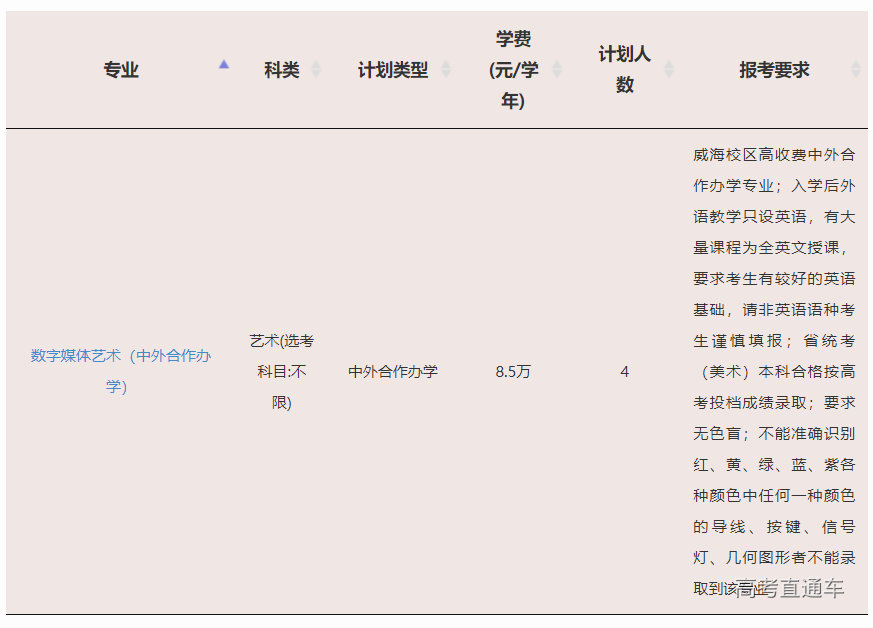Viewport: 873px width, 628px height.
Task: Click the 计划人数 column header label
Action: 624,70
